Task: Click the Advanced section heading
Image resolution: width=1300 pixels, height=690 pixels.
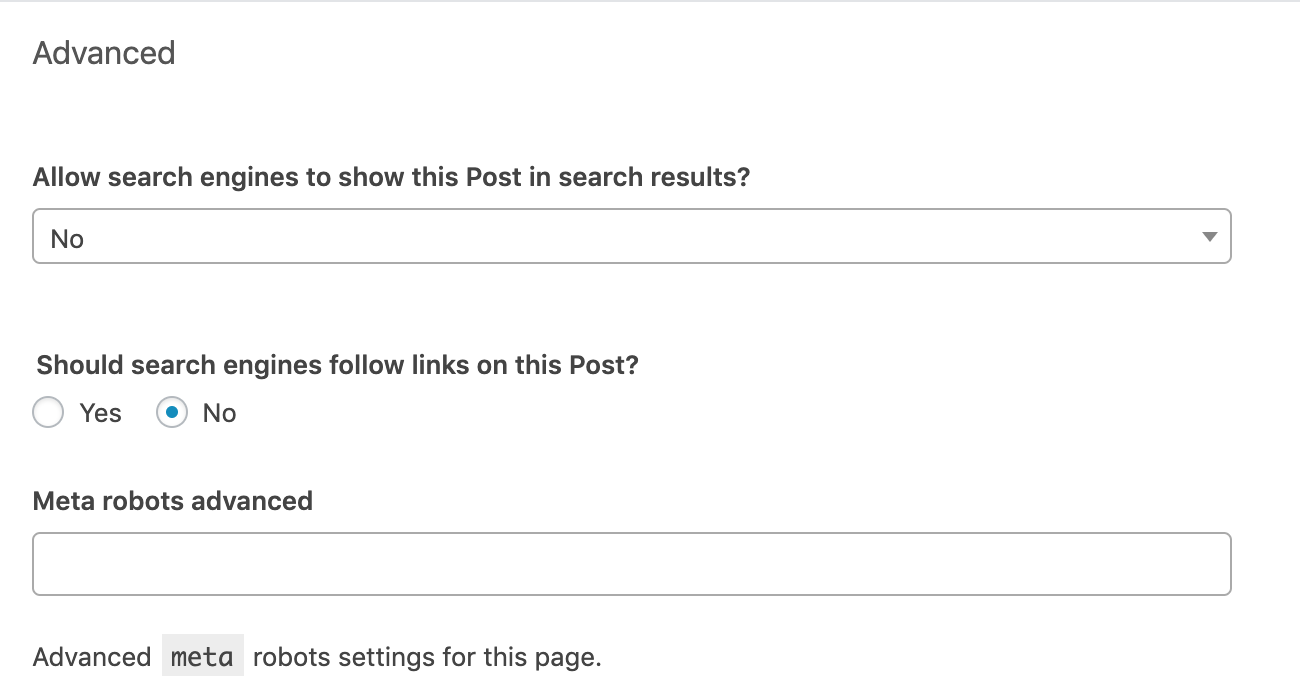Action: (104, 53)
